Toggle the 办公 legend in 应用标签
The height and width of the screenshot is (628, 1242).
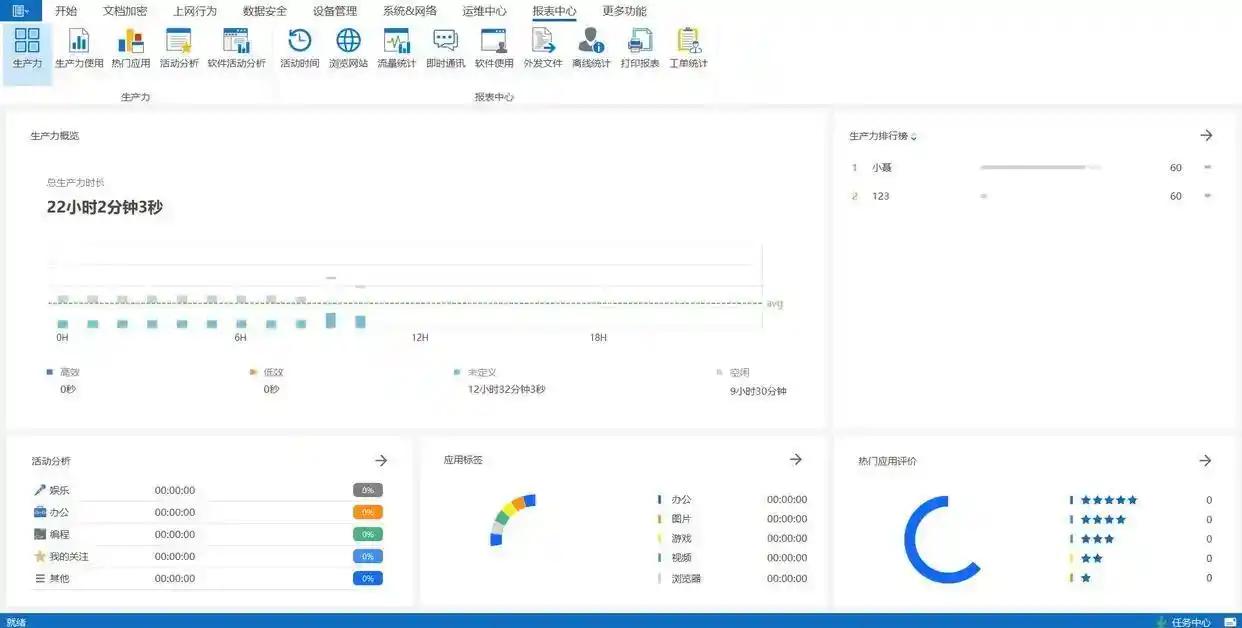tap(674, 499)
